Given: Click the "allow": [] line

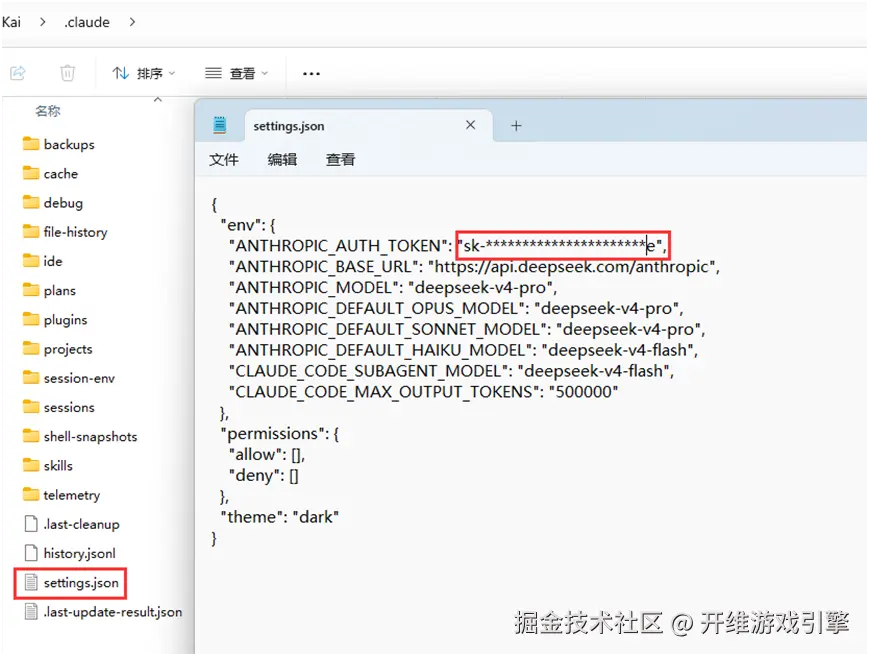Looking at the screenshot, I should point(267,455).
